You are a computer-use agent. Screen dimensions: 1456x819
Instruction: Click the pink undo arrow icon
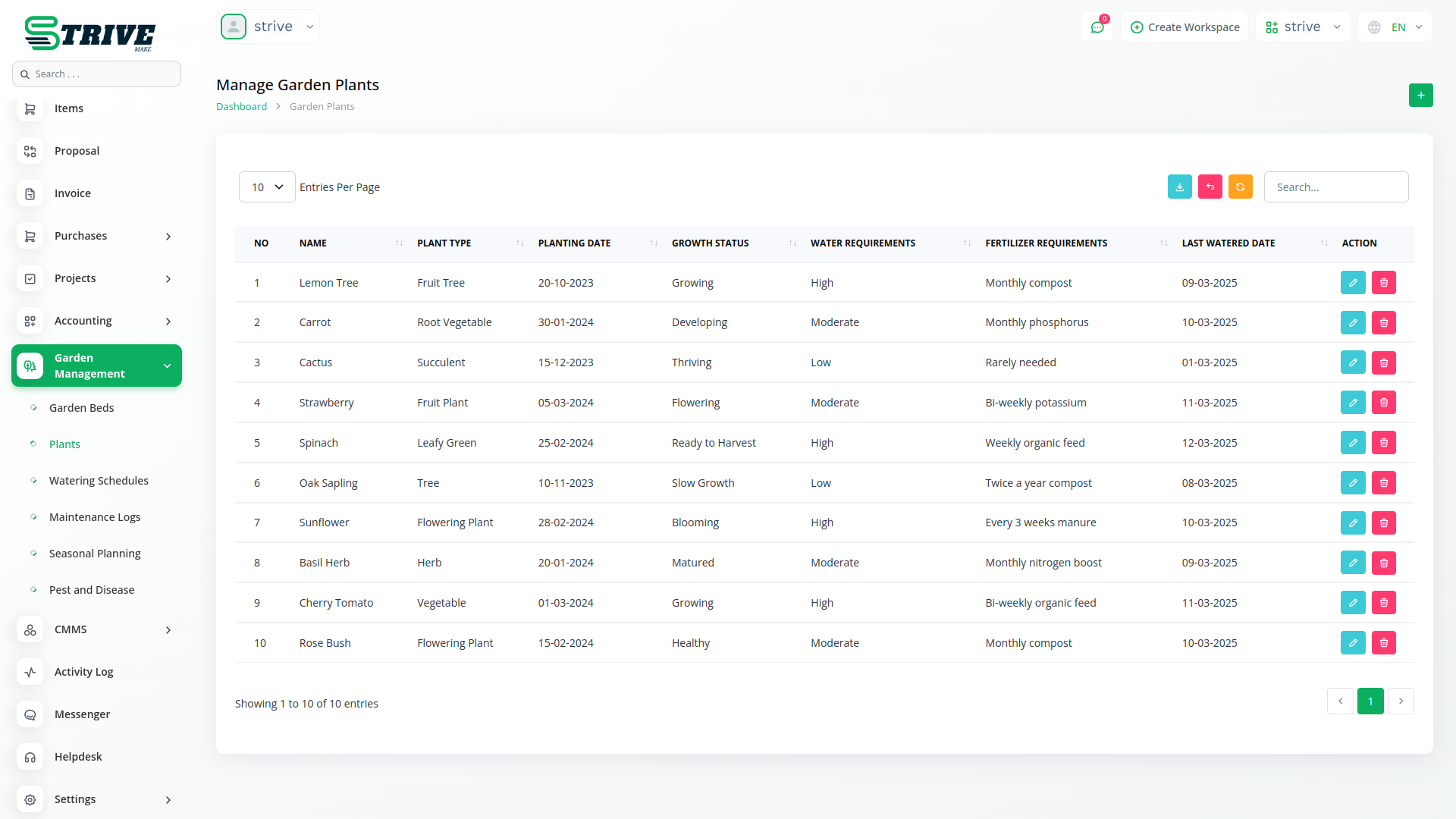(x=1210, y=187)
